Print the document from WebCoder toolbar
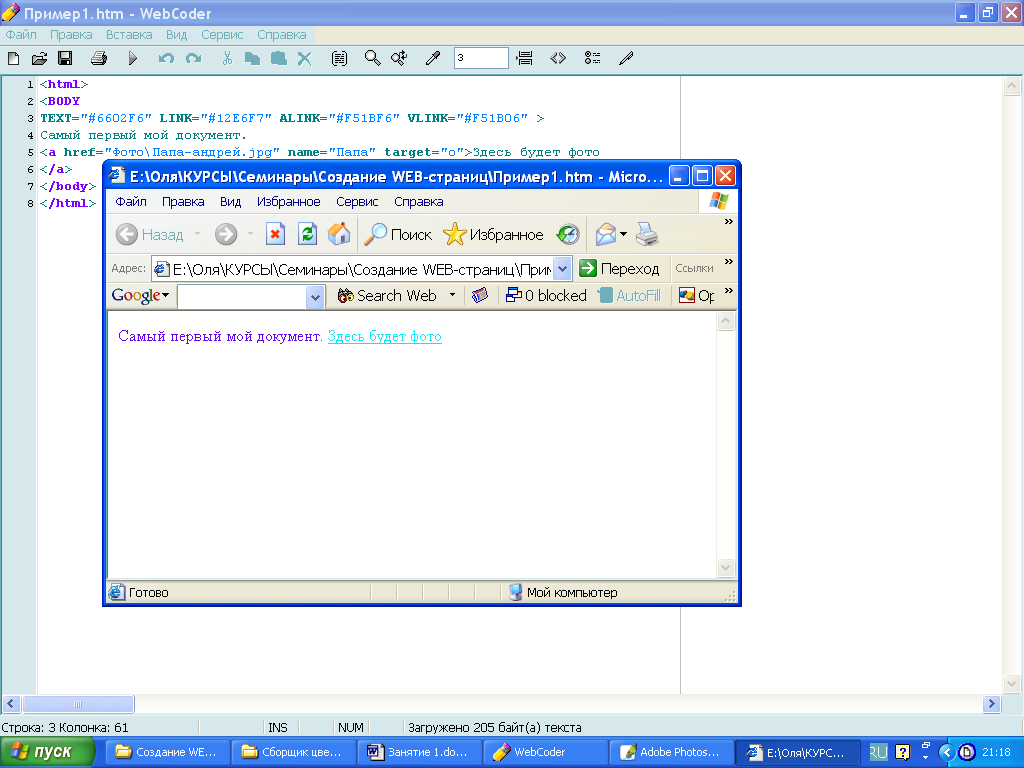Image resolution: width=1024 pixels, height=768 pixels. pyautogui.click(x=99, y=59)
